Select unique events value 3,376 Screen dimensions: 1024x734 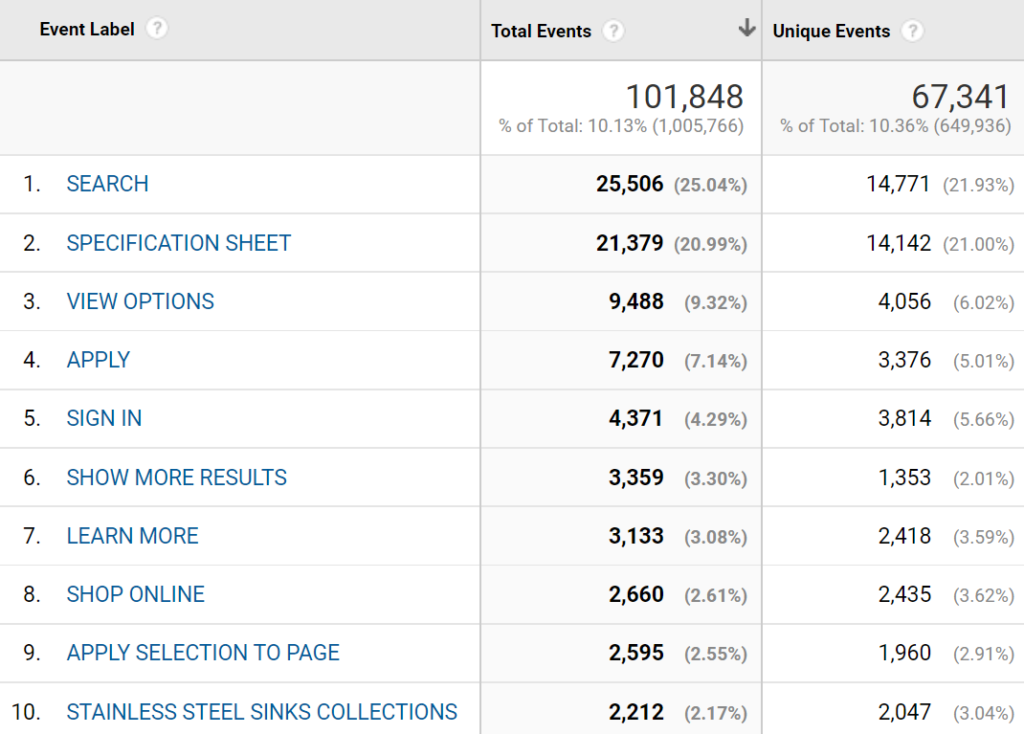click(x=904, y=360)
